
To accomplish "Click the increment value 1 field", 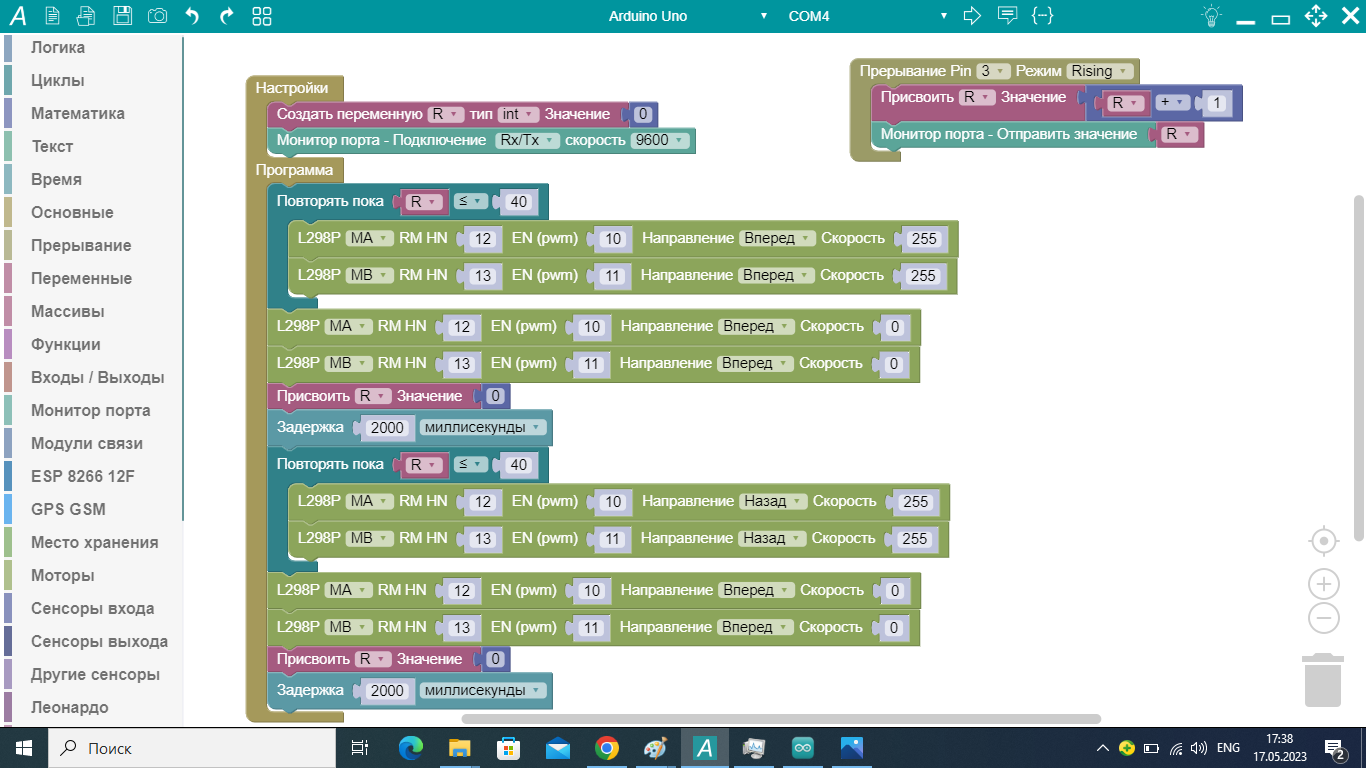I will pyautogui.click(x=1215, y=103).
